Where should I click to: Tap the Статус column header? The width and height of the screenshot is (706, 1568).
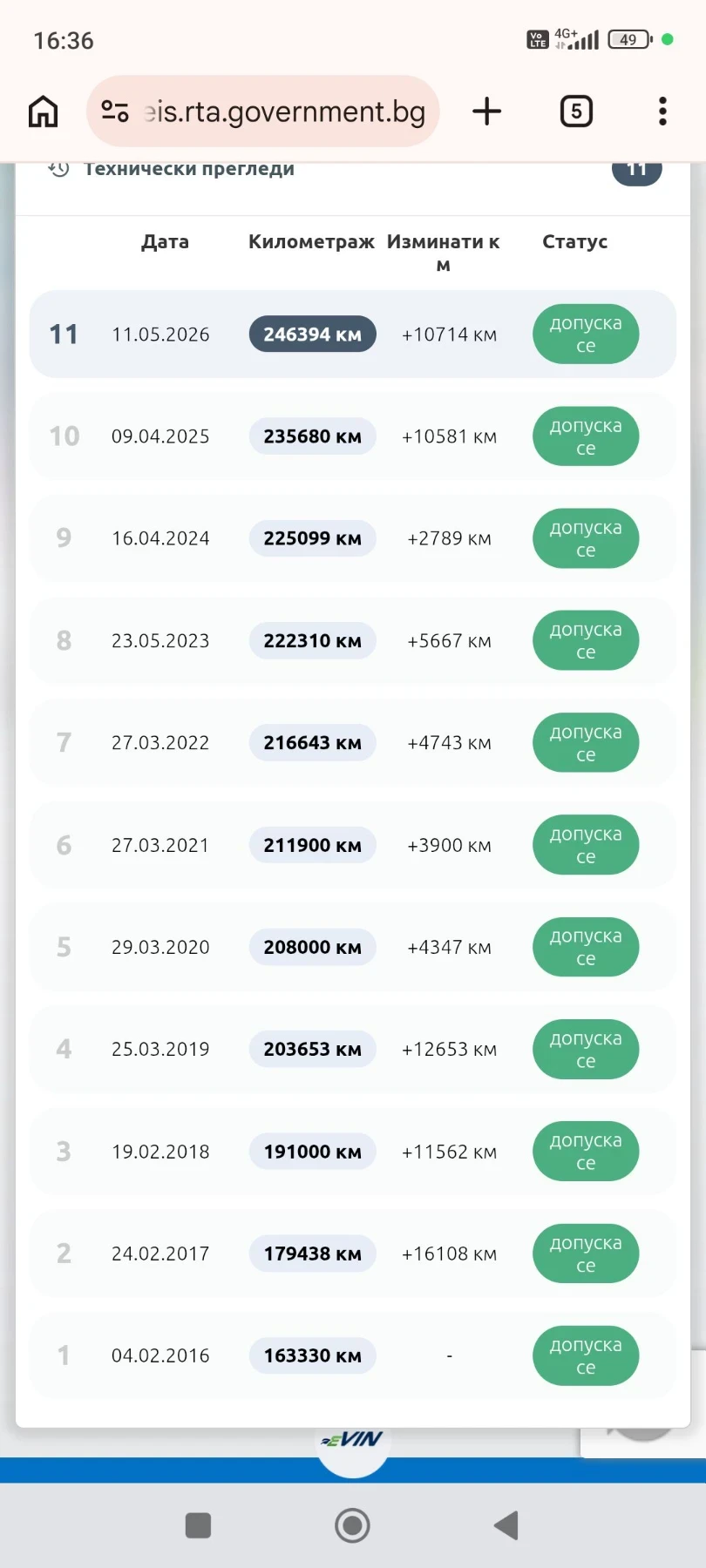point(575,242)
